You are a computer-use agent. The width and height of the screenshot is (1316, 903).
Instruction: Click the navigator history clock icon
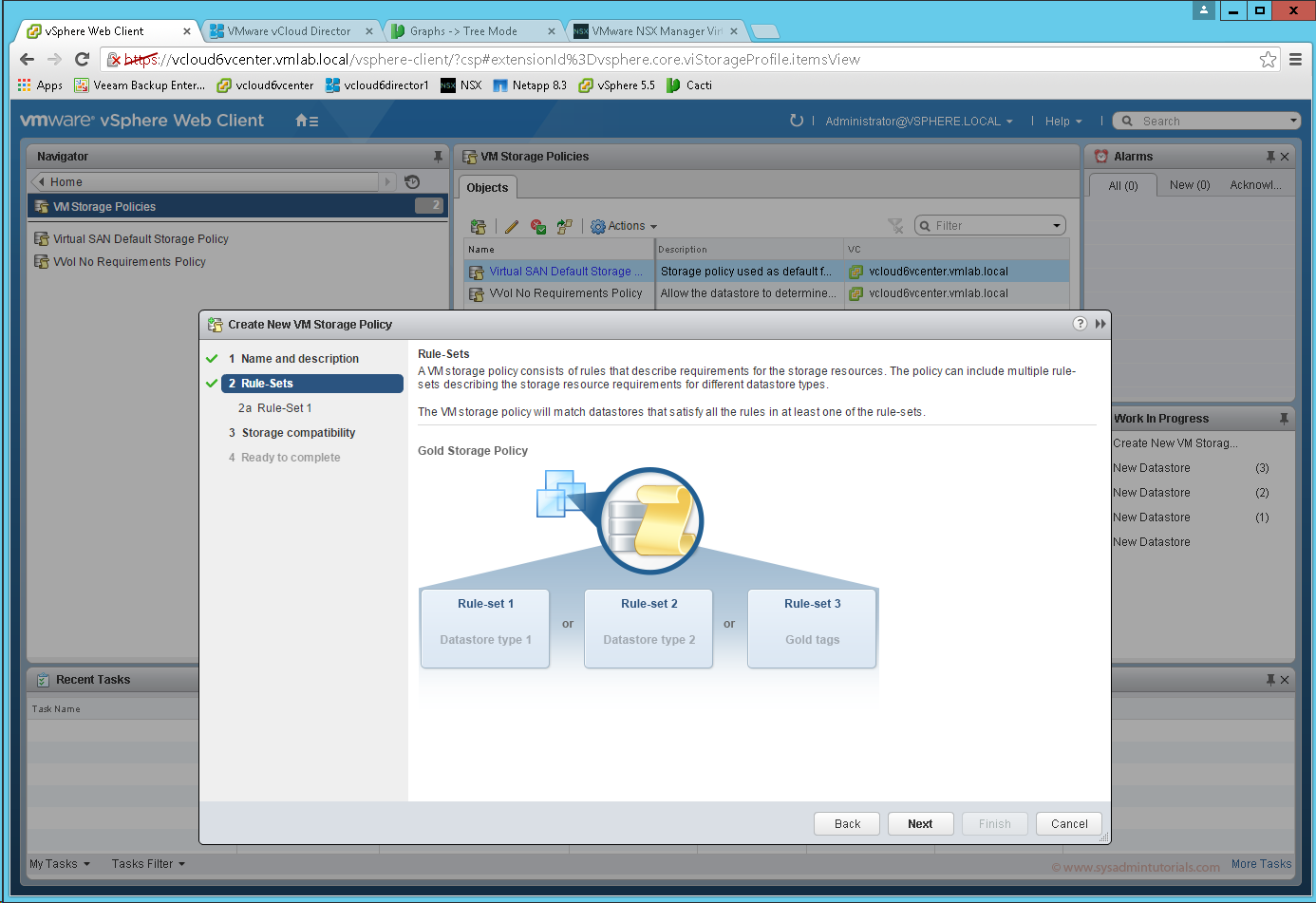(x=412, y=181)
